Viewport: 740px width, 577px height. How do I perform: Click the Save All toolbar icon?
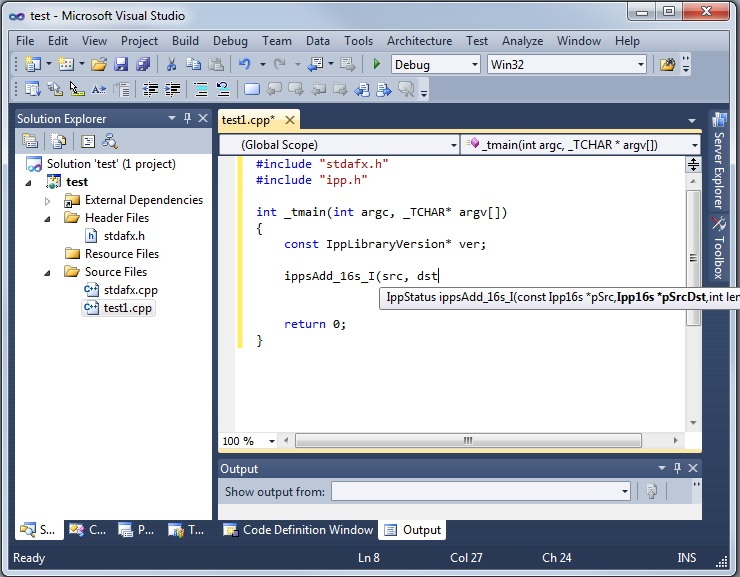point(142,65)
